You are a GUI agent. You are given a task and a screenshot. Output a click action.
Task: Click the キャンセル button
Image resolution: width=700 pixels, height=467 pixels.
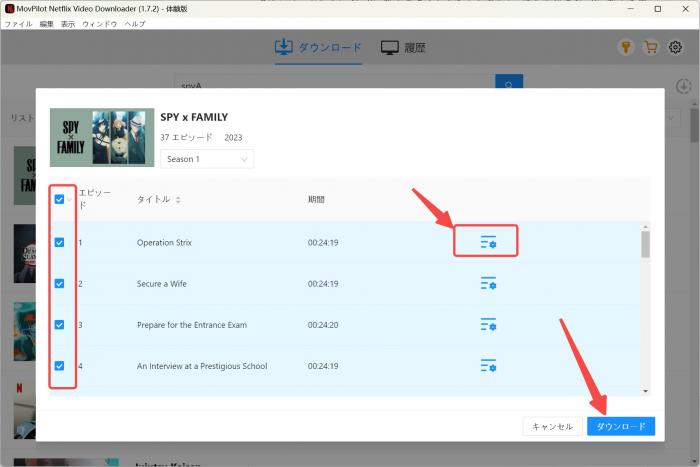552,426
